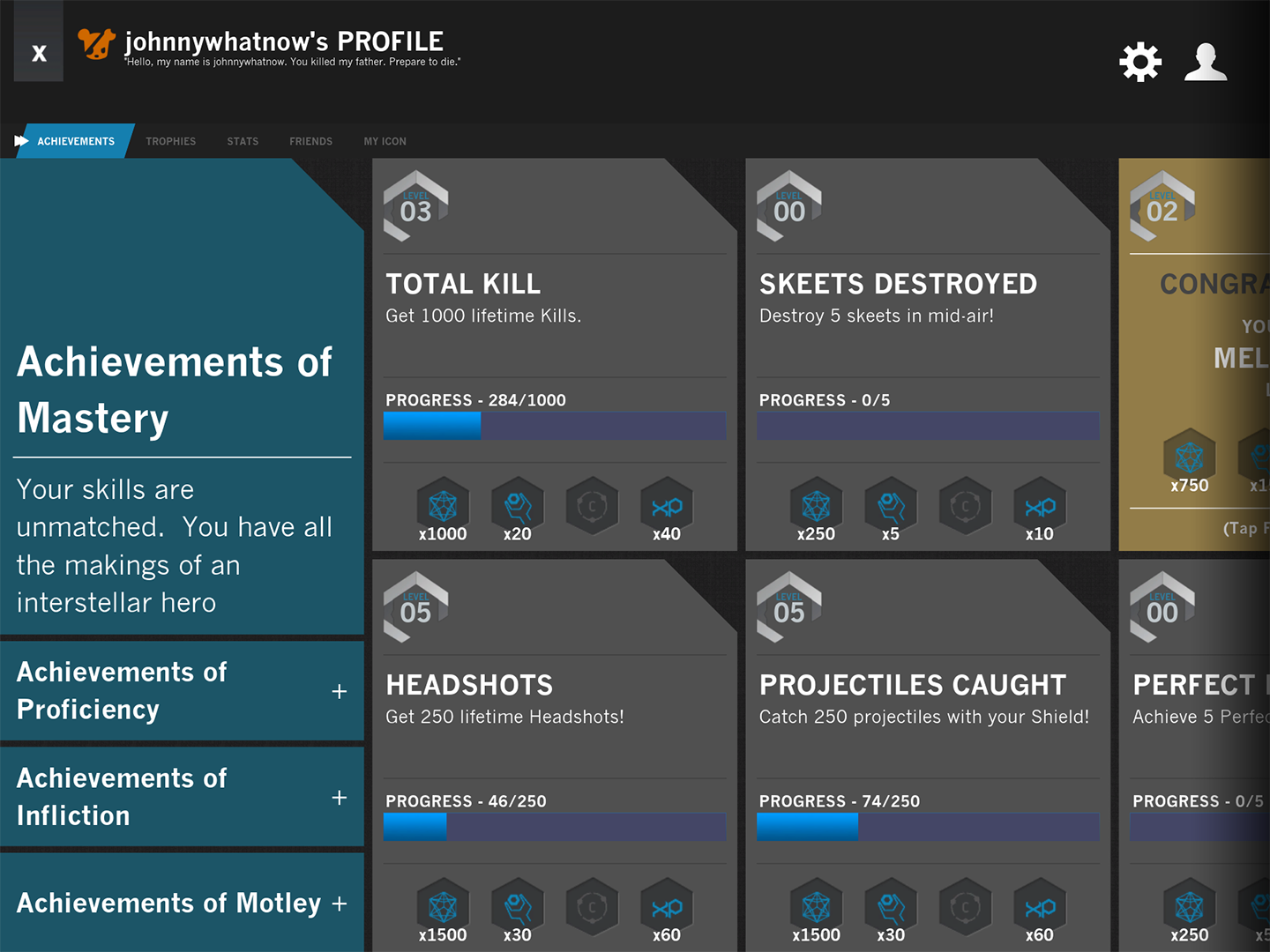This screenshot has height=952, width=1270.
Task: Go to the Friends tab
Action: pyautogui.click(x=310, y=141)
